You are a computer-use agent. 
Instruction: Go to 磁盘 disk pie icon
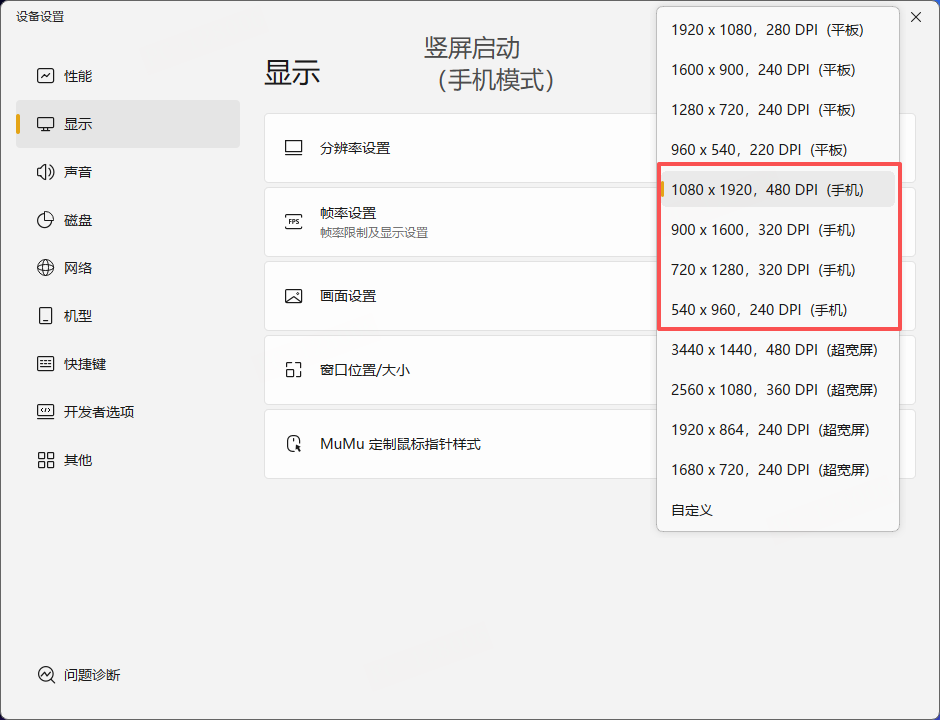pos(46,220)
